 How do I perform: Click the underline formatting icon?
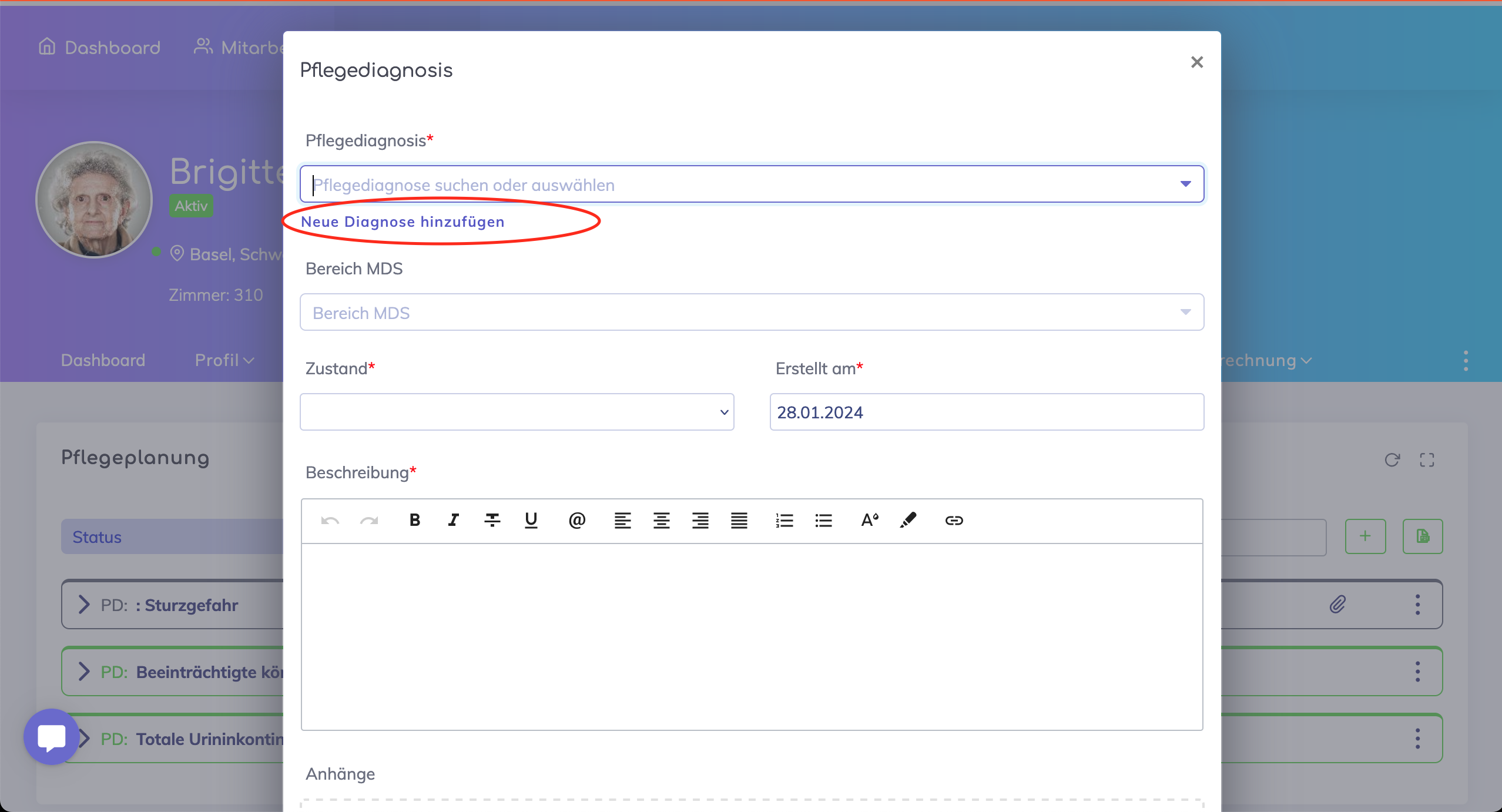pos(531,520)
